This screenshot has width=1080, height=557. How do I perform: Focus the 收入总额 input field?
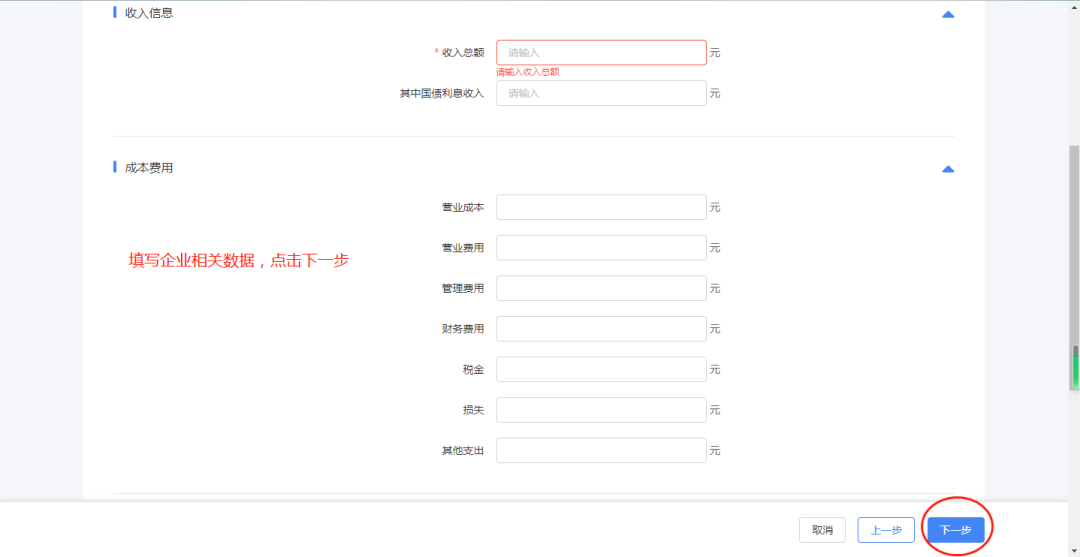click(x=601, y=52)
